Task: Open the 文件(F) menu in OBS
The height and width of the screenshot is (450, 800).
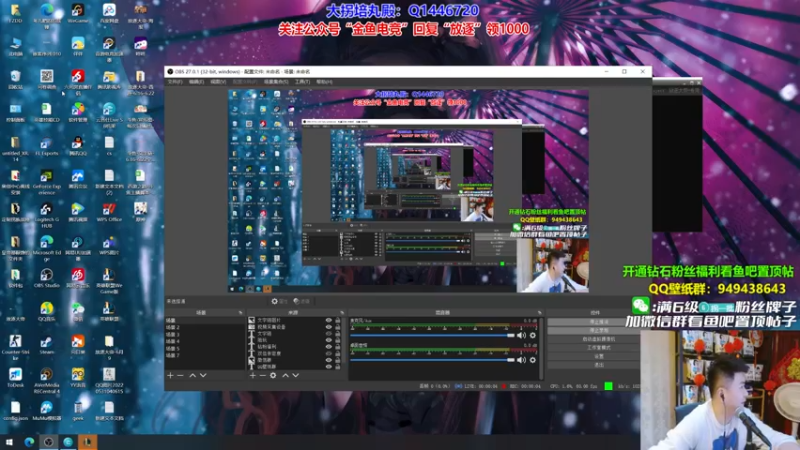Action: click(175, 82)
